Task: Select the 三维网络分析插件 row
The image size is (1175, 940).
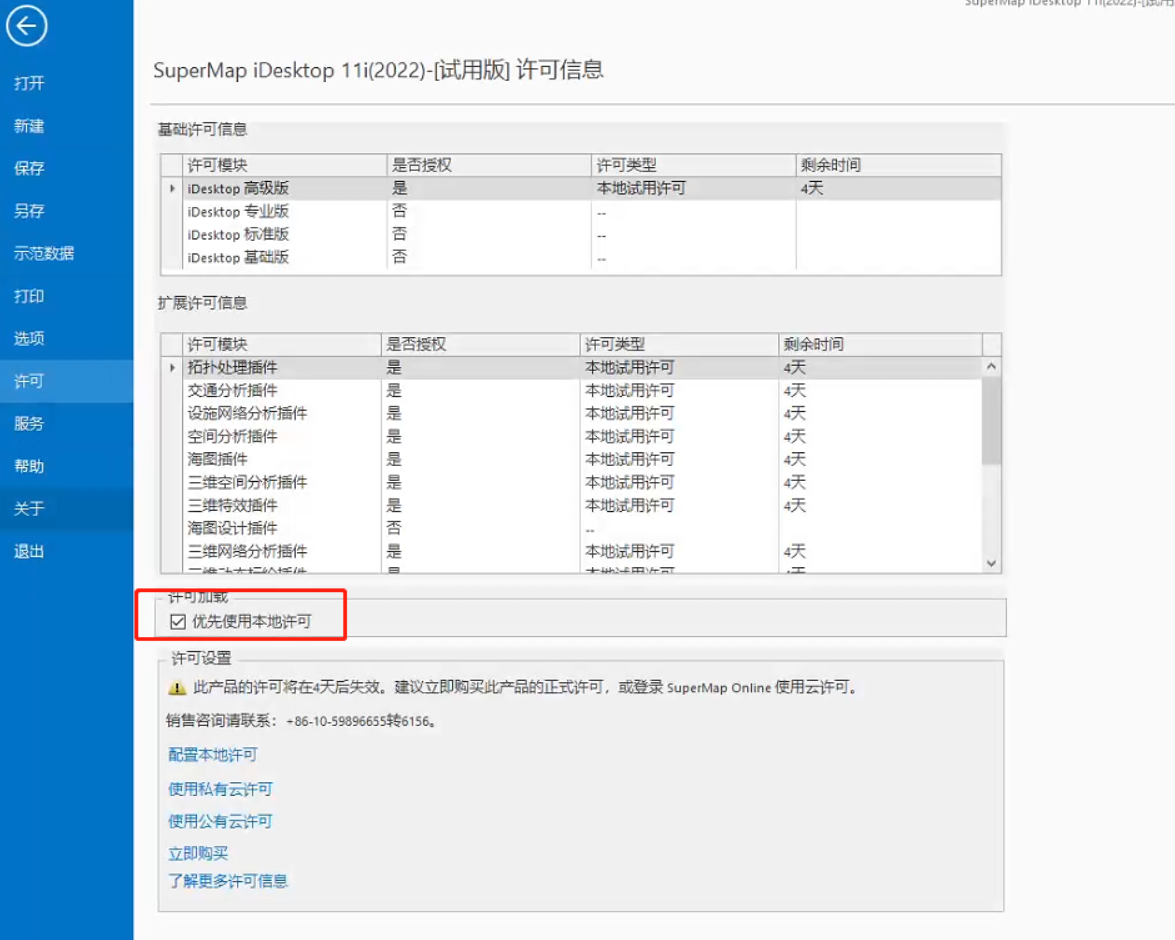Action: 571,551
